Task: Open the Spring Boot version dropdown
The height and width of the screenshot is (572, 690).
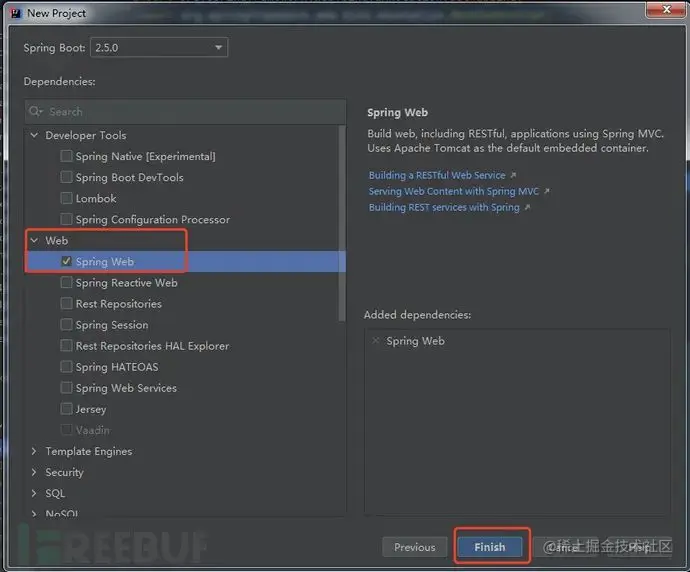Action: pos(159,48)
